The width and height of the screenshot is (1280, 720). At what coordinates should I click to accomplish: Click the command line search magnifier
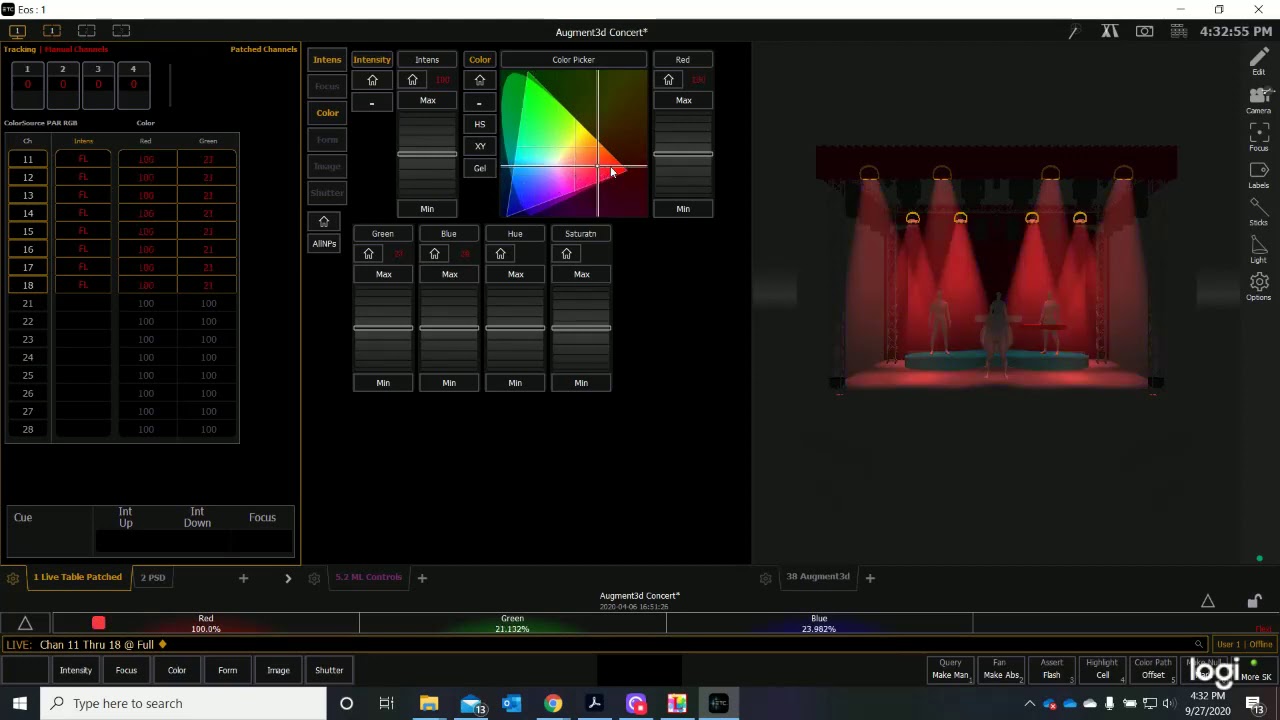[1198, 645]
